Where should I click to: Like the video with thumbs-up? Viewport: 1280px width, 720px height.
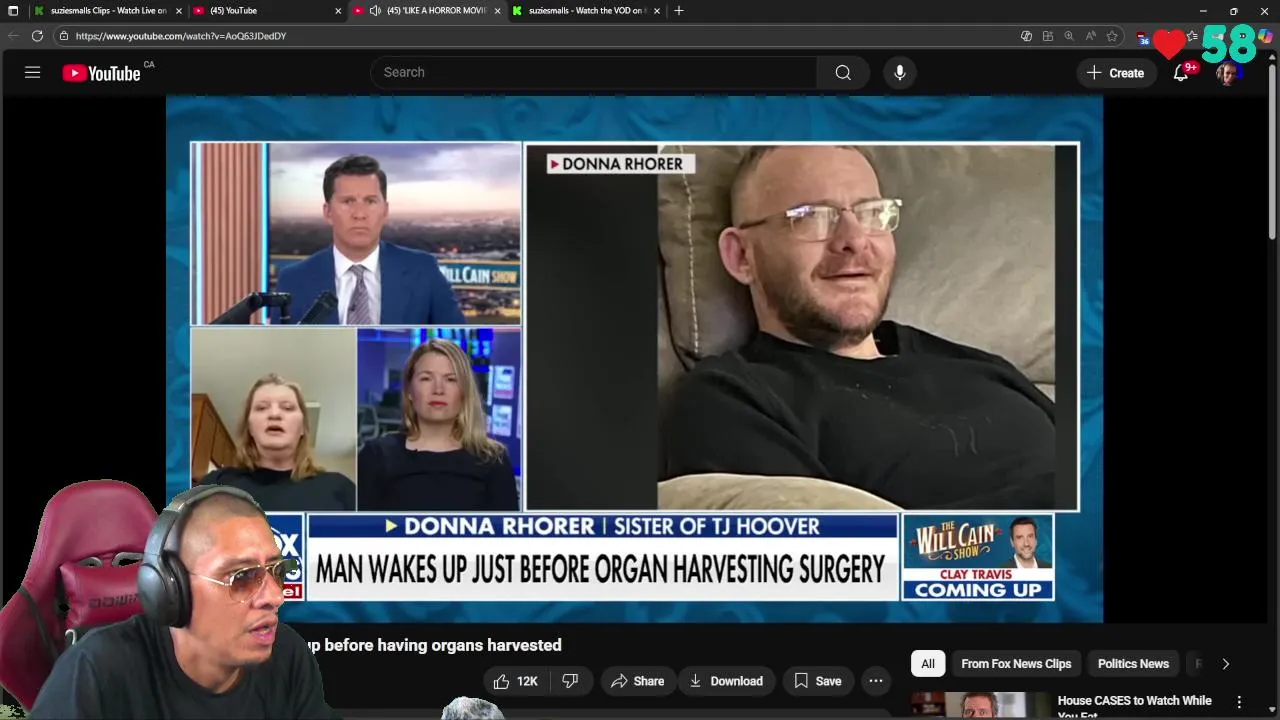516,681
